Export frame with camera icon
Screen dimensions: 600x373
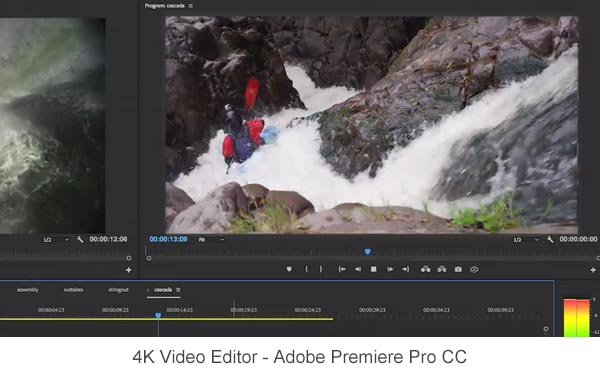[458, 269]
